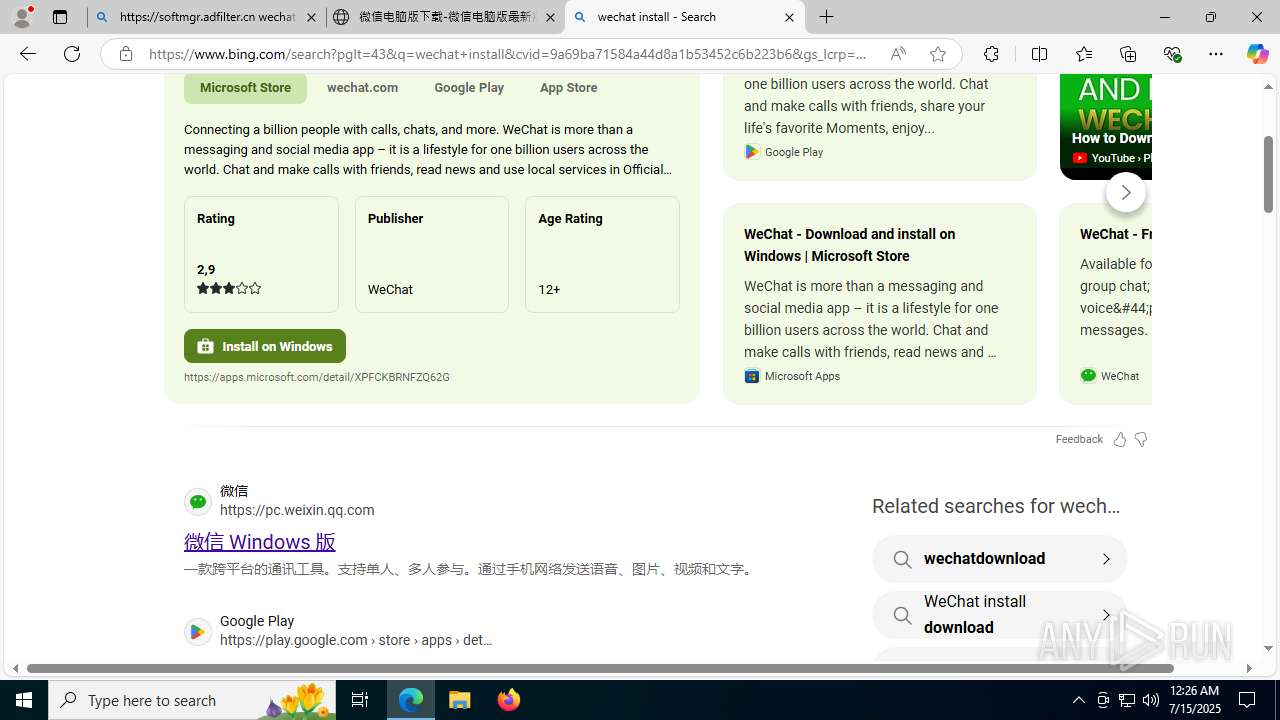The height and width of the screenshot is (720, 1280).
Task: Open File Explorer from taskbar
Action: 460,700
